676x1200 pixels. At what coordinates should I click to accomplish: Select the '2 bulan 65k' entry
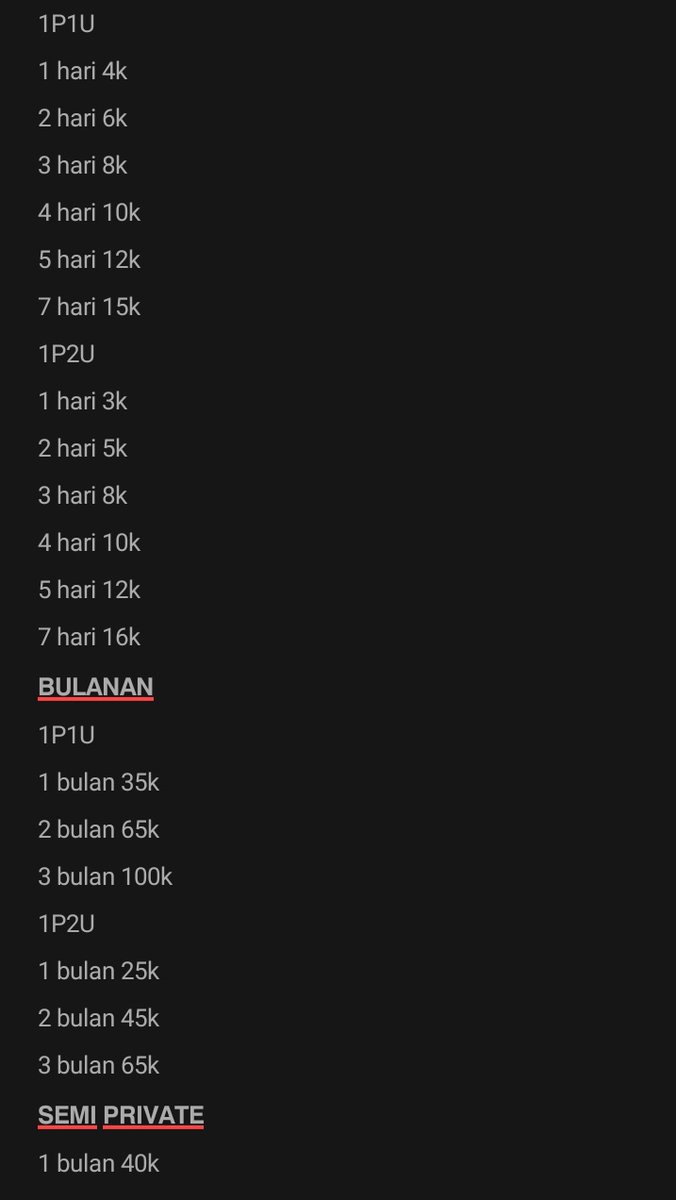99,829
